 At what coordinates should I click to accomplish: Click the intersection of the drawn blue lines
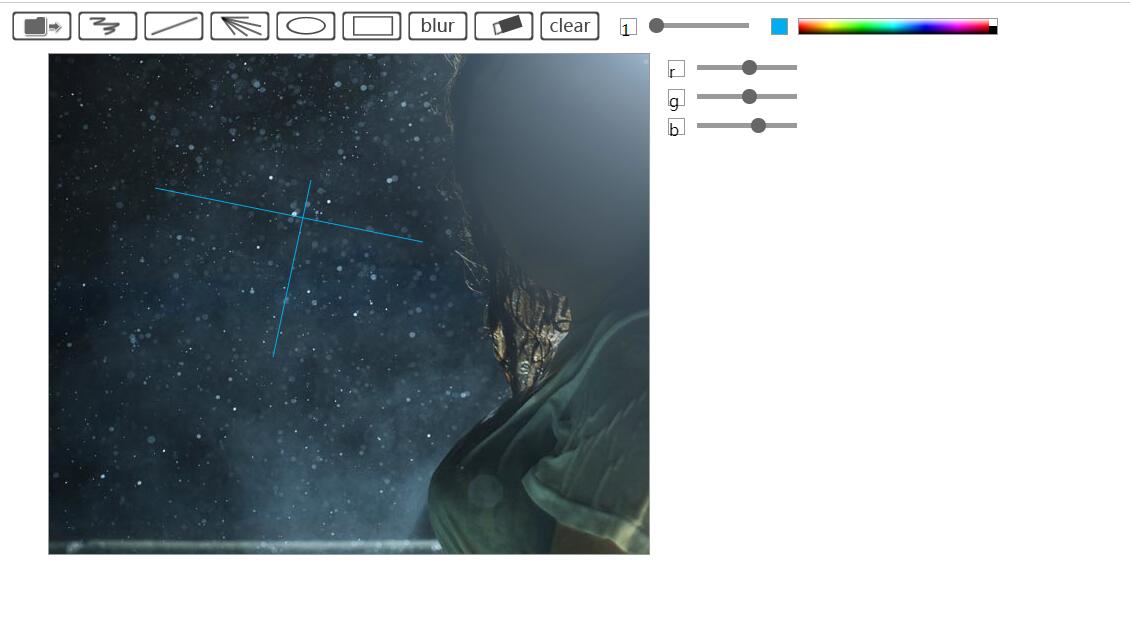(304, 216)
